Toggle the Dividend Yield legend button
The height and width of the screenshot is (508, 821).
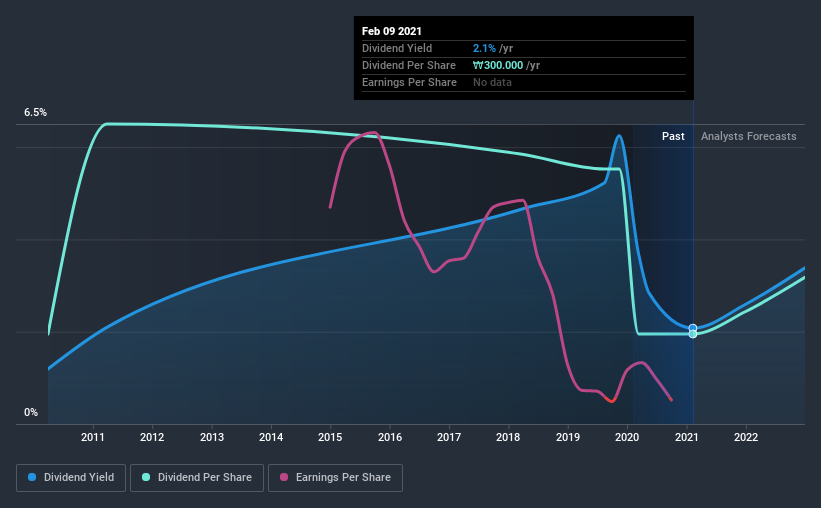coord(71,478)
